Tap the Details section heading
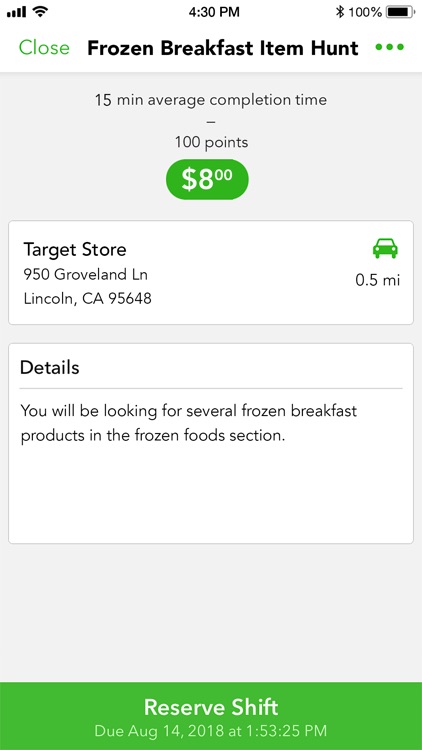This screenshot has width=422, height=750. coord(50,367)
